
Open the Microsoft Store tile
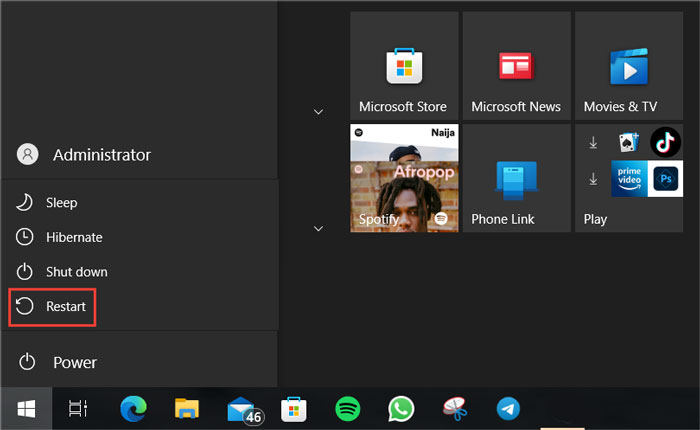404,66
